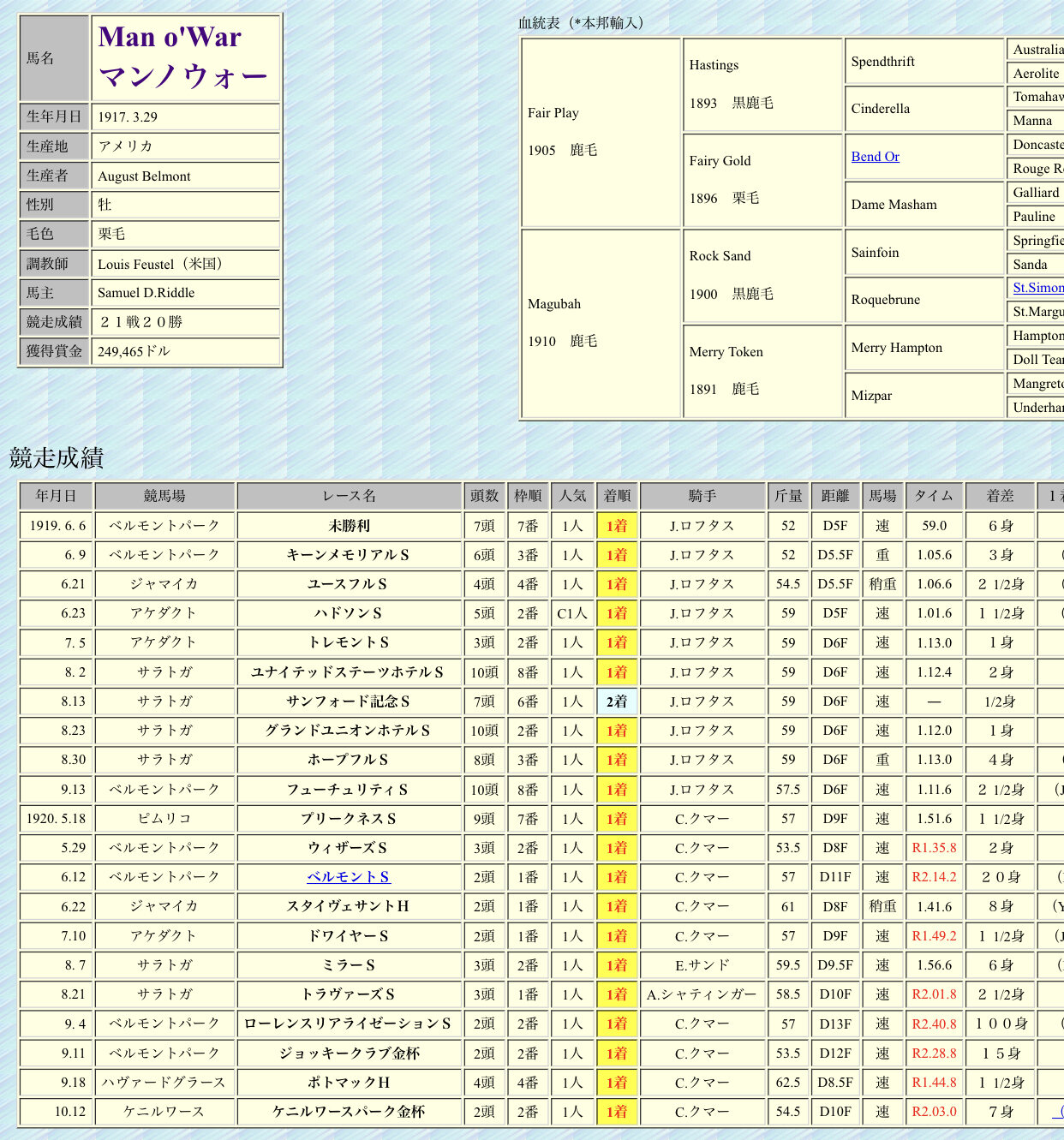Click トラヴァーズS race name
The width and height of the screenshot is (1064, 1140).
pyautogui.click(x=349, y=994)
